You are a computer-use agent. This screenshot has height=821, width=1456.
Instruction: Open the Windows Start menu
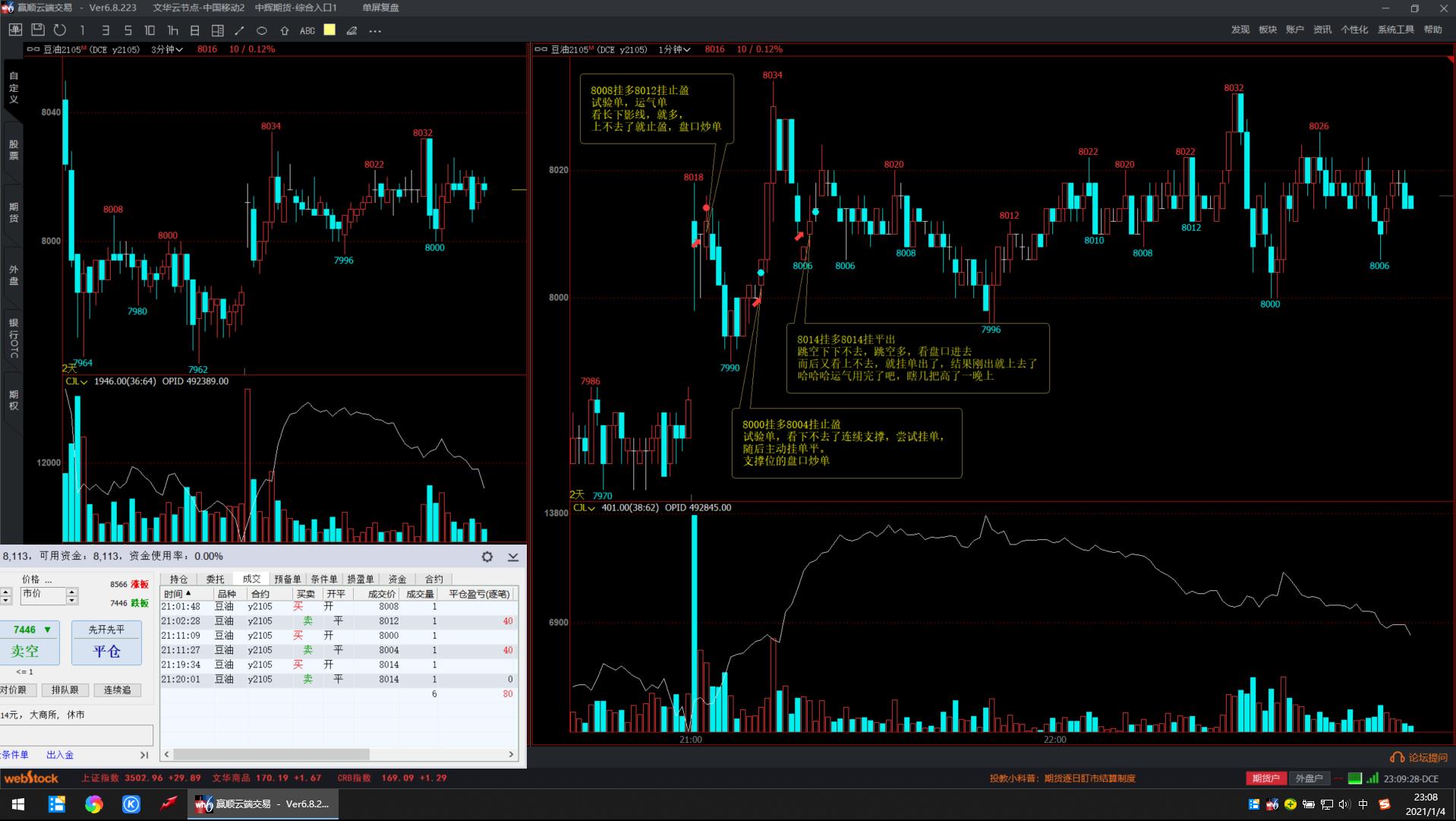coord(17,804)
